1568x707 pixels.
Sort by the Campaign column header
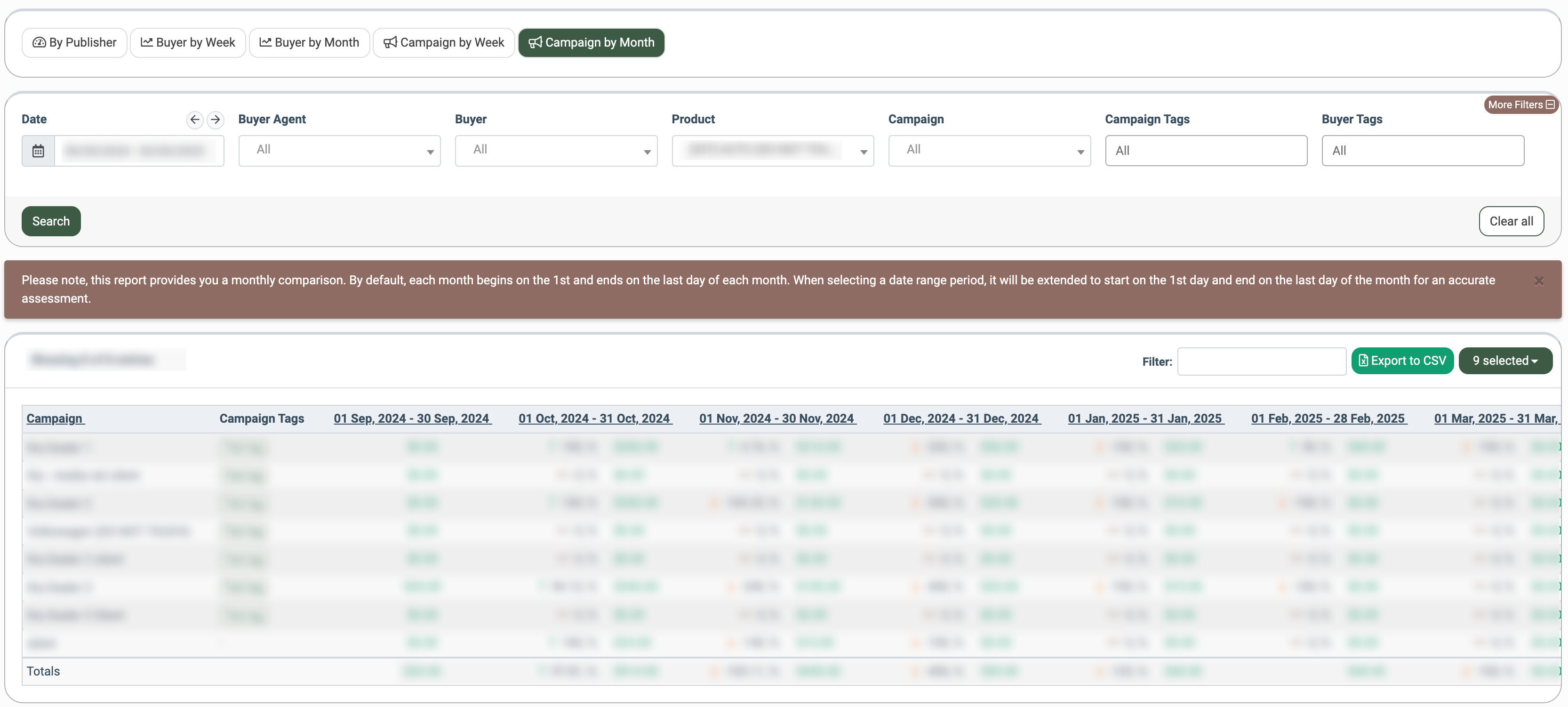(55, 418)
